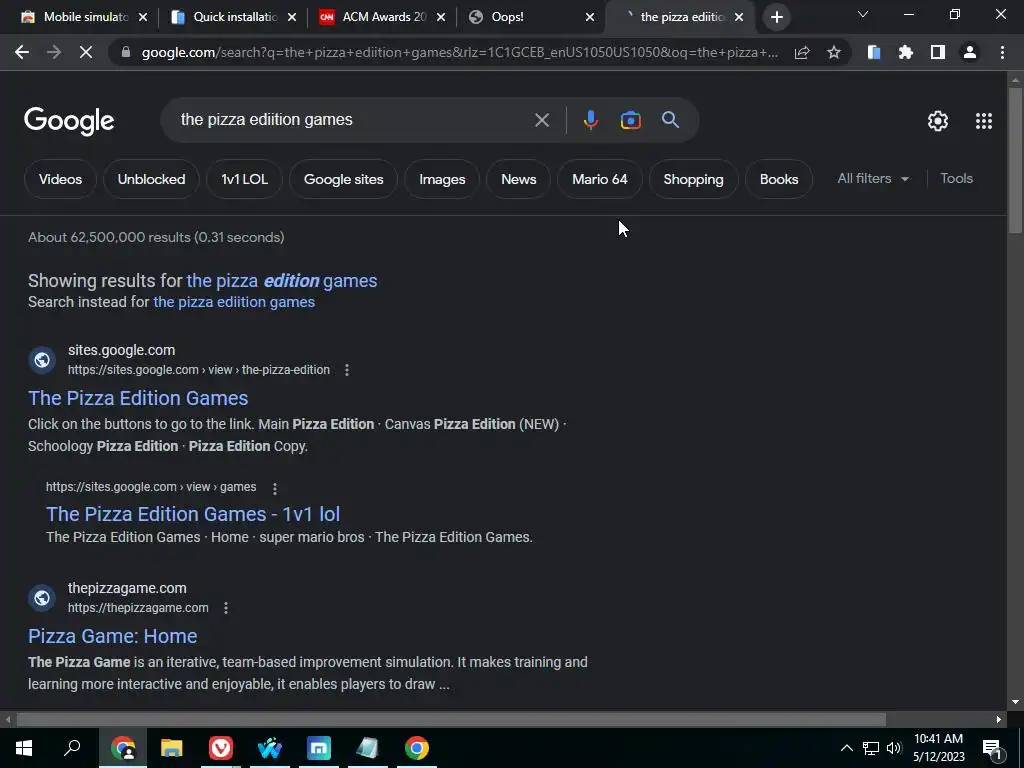Open more options for sites.google.com result
This screenshot has height=768, width=1024.
(347, 370)
